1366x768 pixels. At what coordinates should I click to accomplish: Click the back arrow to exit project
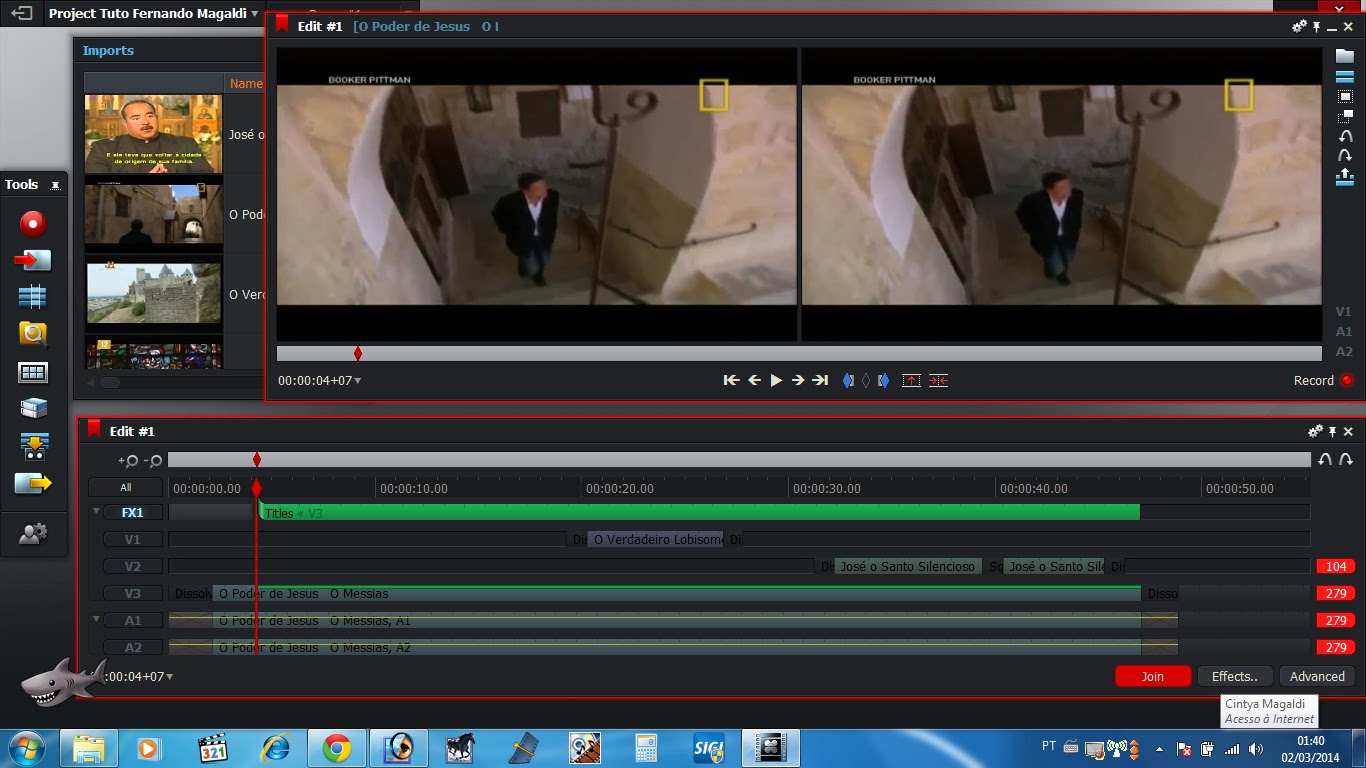click(x=21, y=14)
